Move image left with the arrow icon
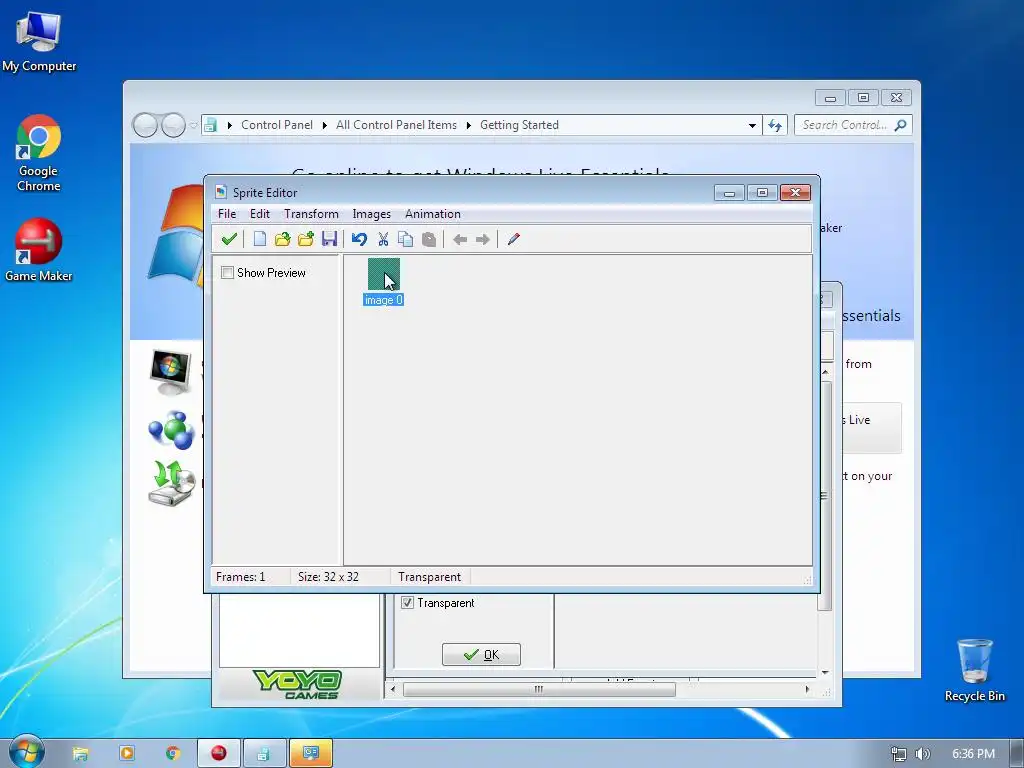 click(460, 240)
